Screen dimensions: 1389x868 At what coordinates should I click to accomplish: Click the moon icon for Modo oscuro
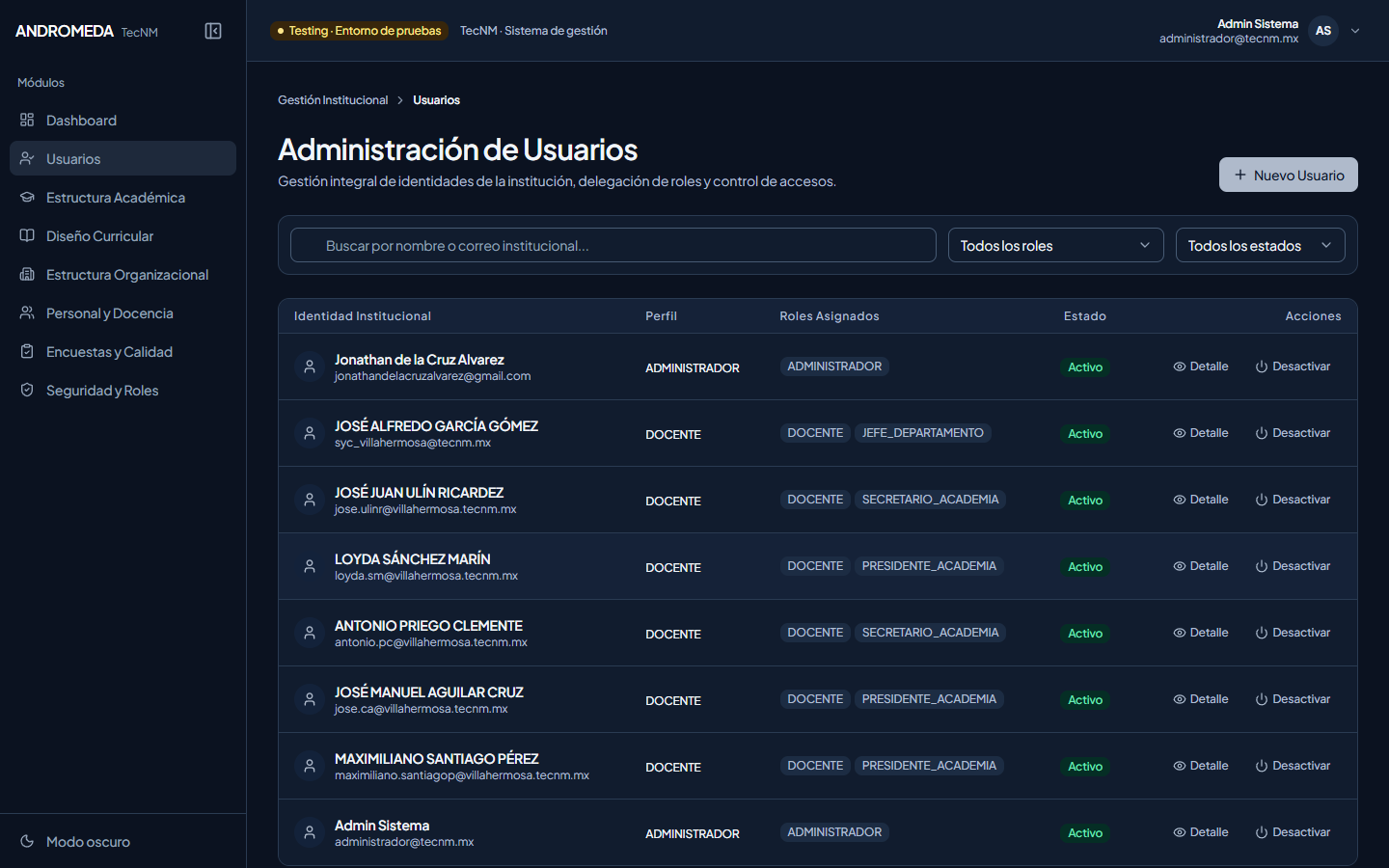[27, 841]
